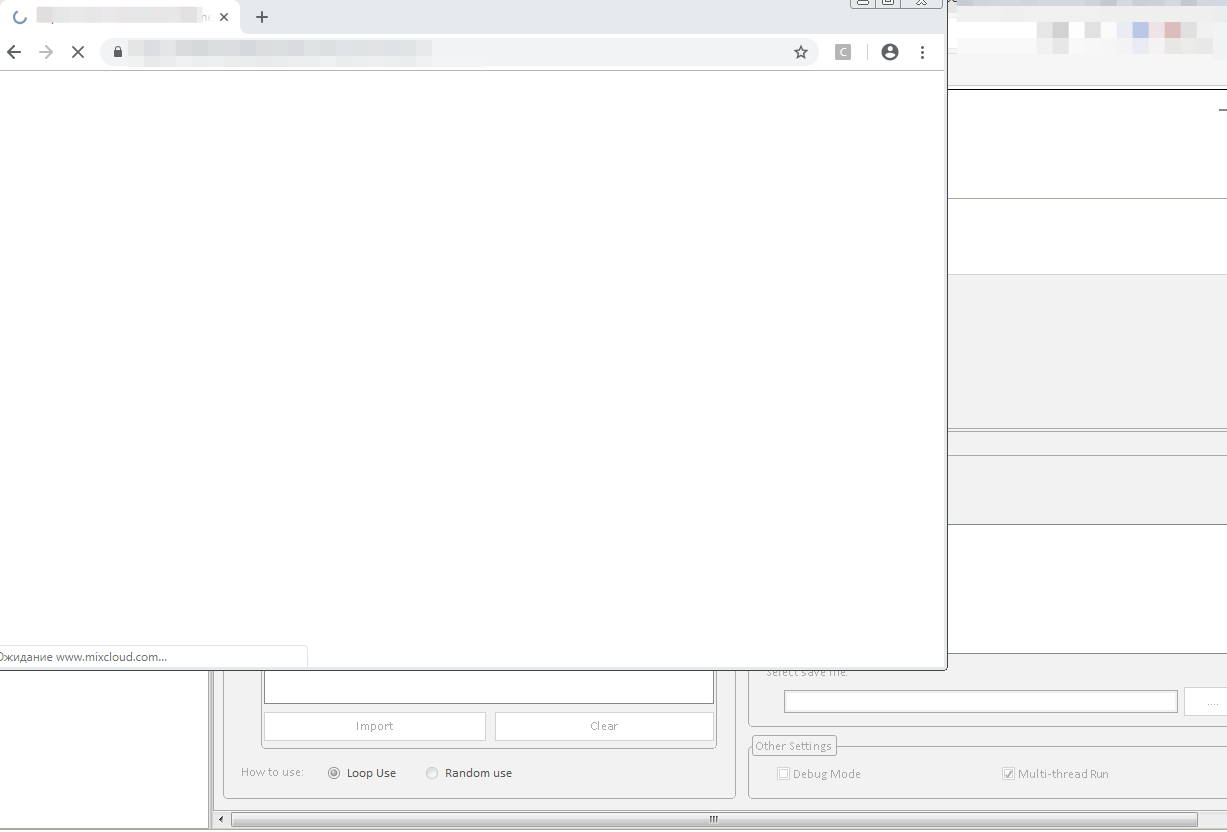Select the Random use radio option

point(432,773)
